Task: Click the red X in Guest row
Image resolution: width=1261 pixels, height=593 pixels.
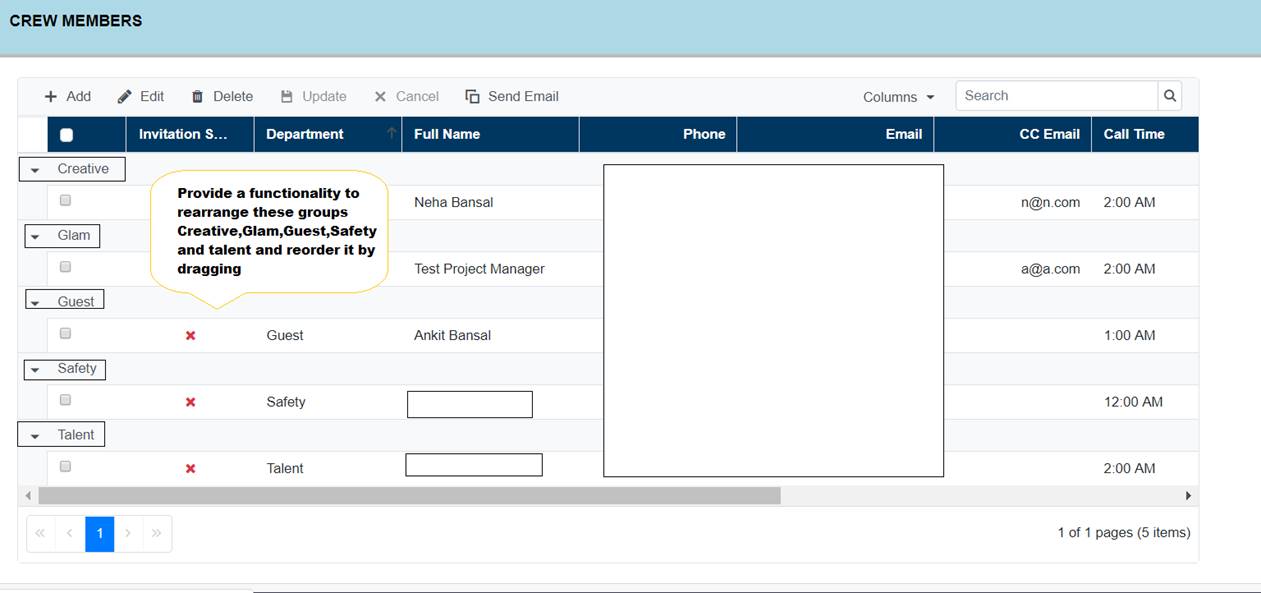Action: 190,336
